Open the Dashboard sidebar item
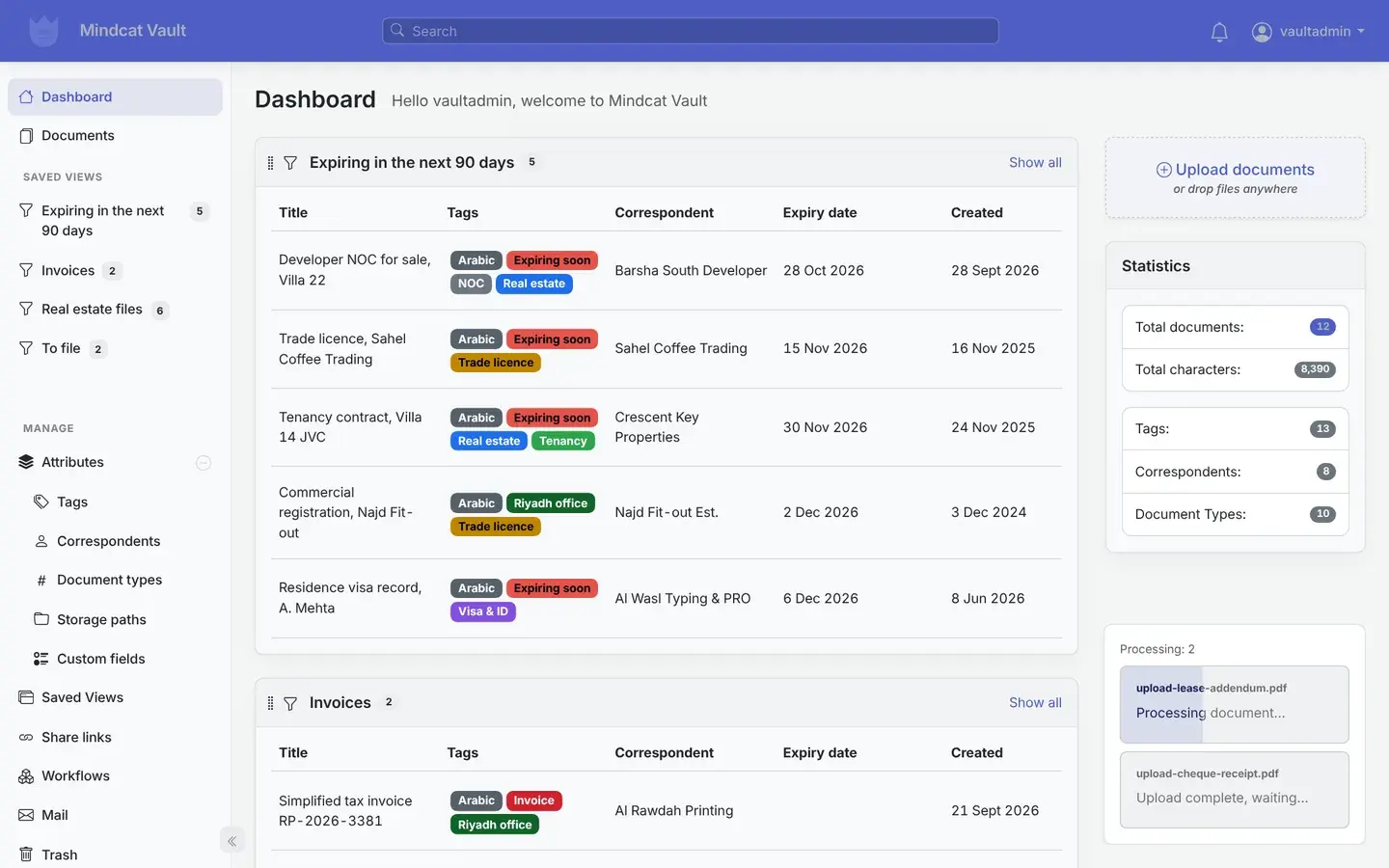This screenshot has width=1389, height=868. point(115,97)
